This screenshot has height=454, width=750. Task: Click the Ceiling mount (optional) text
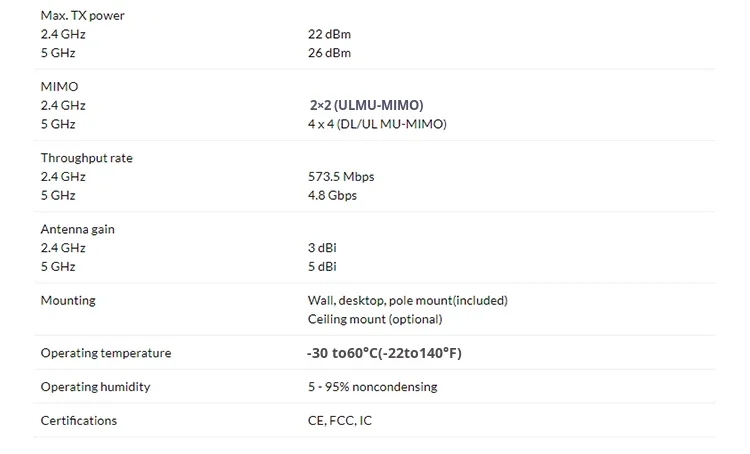375,319
